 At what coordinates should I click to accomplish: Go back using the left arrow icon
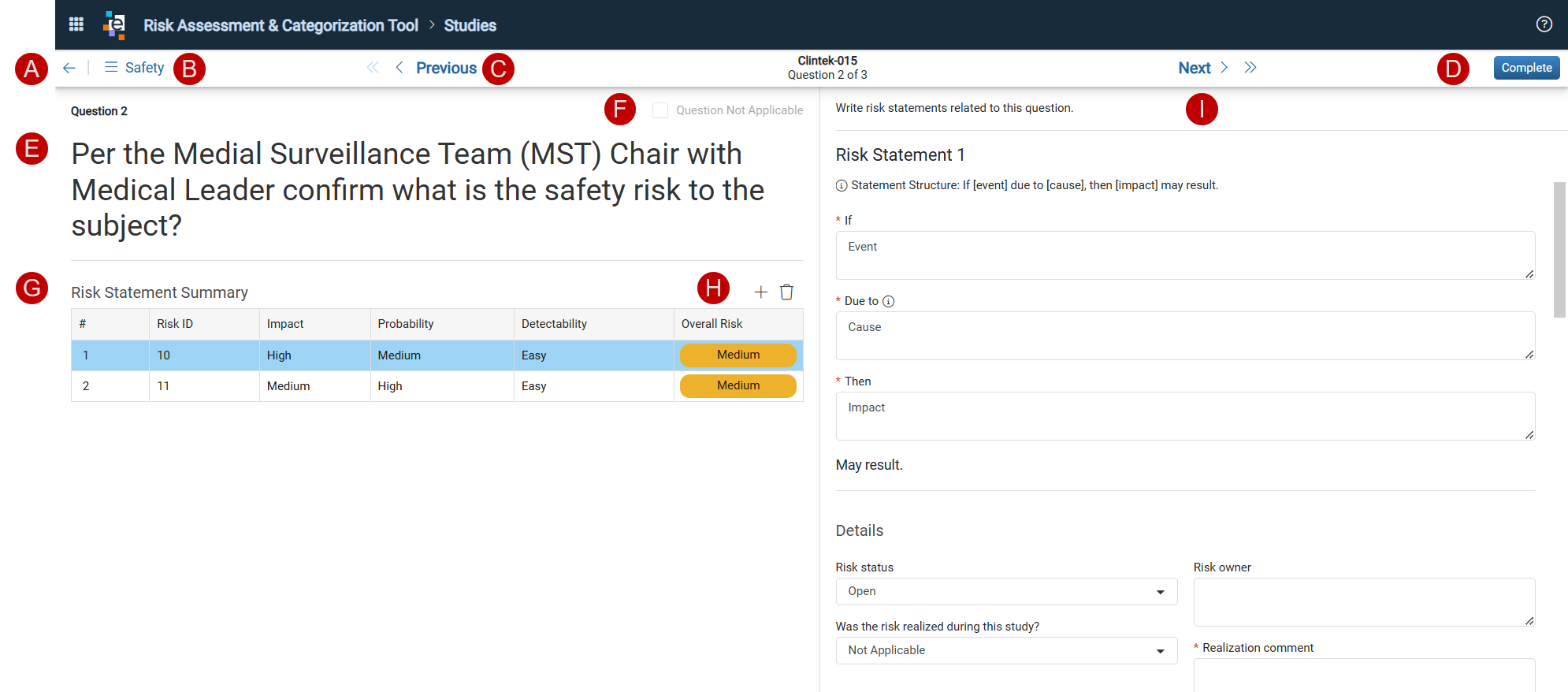point(69,68)
